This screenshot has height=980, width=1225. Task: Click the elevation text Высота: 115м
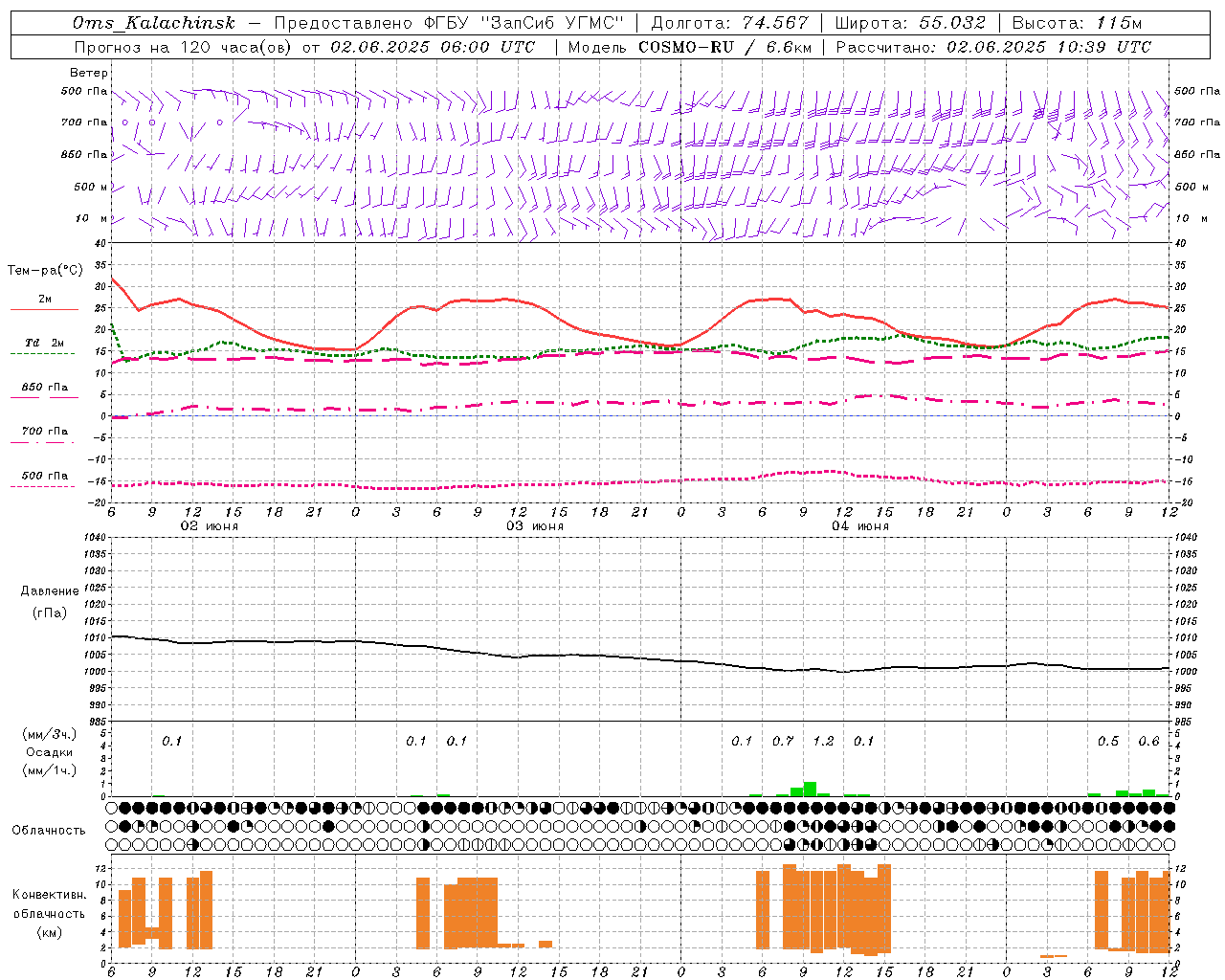tap(1077, 23)
